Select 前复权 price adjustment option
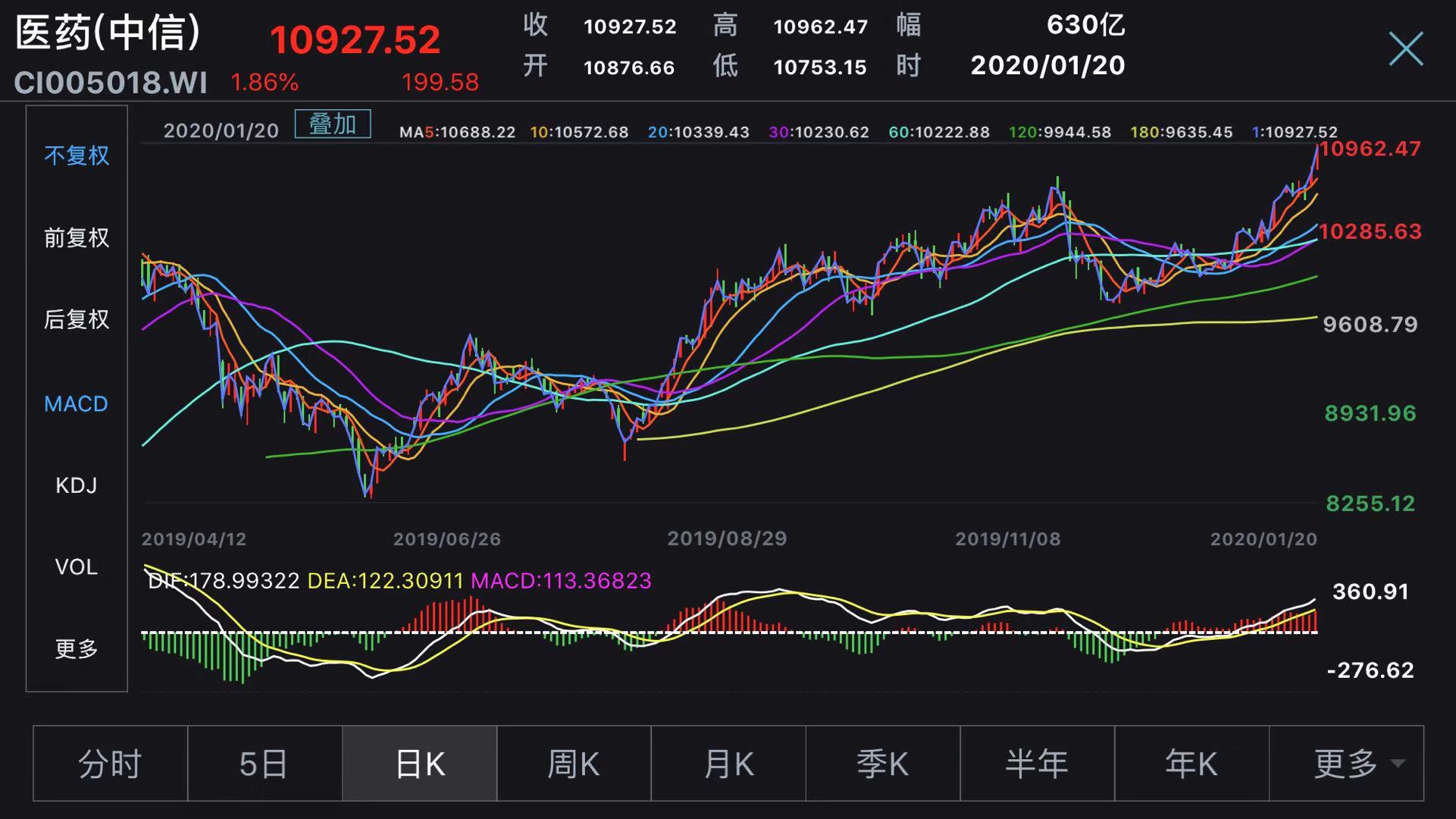 (x=77, y=238)
